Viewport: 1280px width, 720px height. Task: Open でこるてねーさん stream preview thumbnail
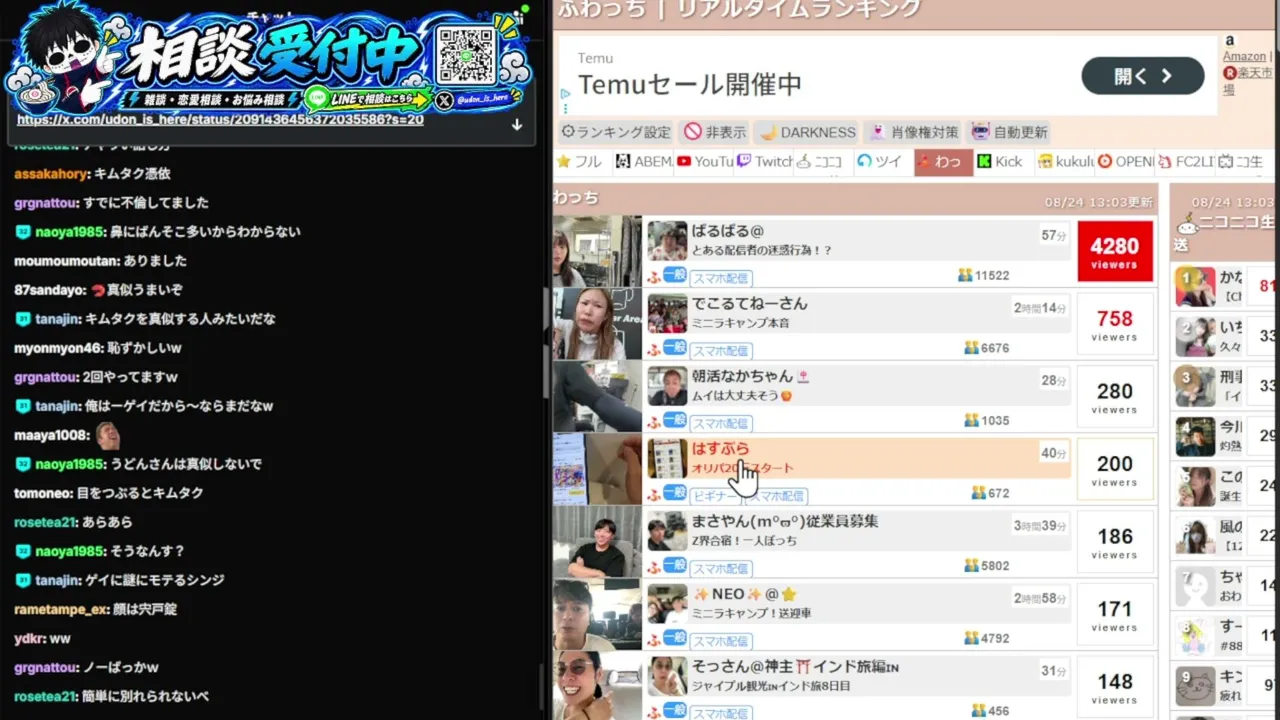597,324
